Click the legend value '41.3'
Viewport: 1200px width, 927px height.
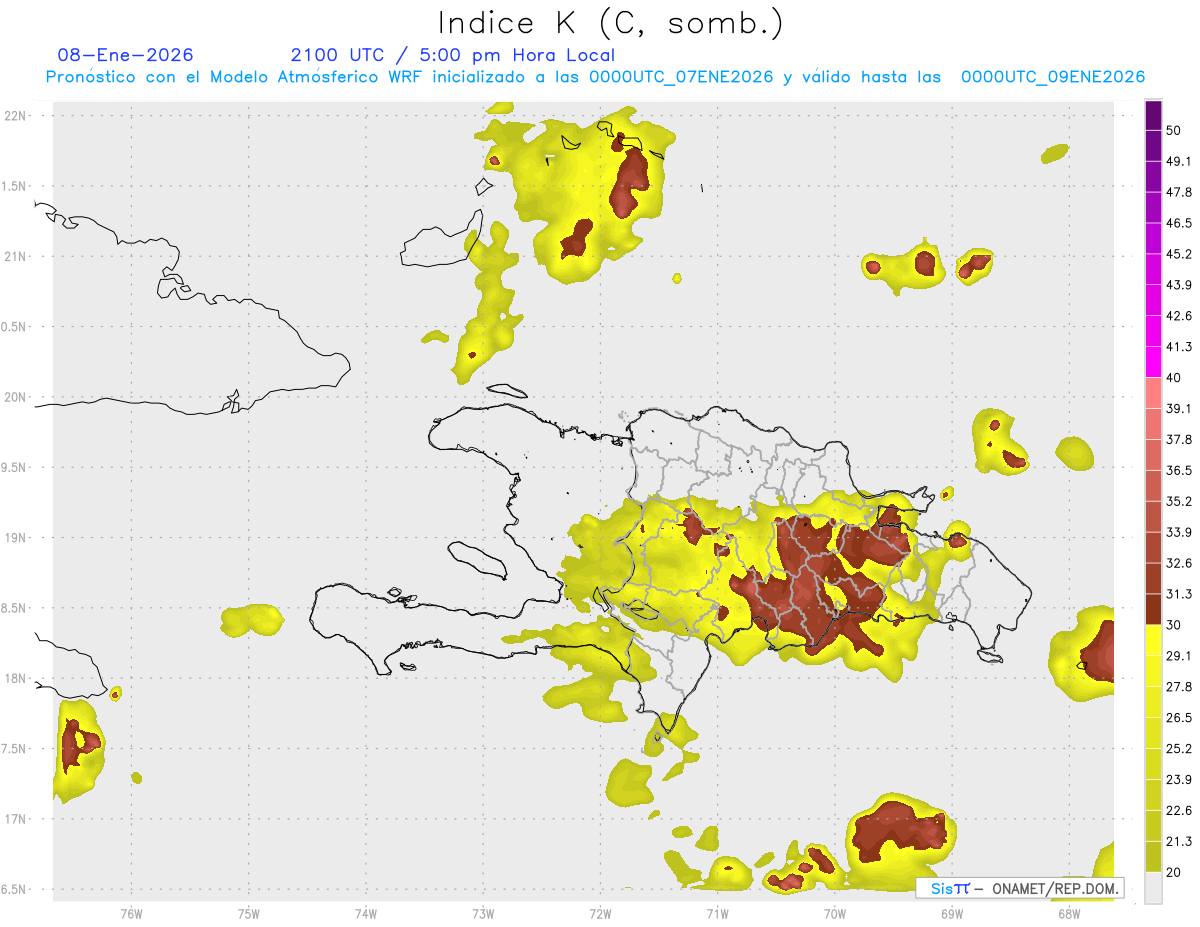click(x=1179, y=347)
